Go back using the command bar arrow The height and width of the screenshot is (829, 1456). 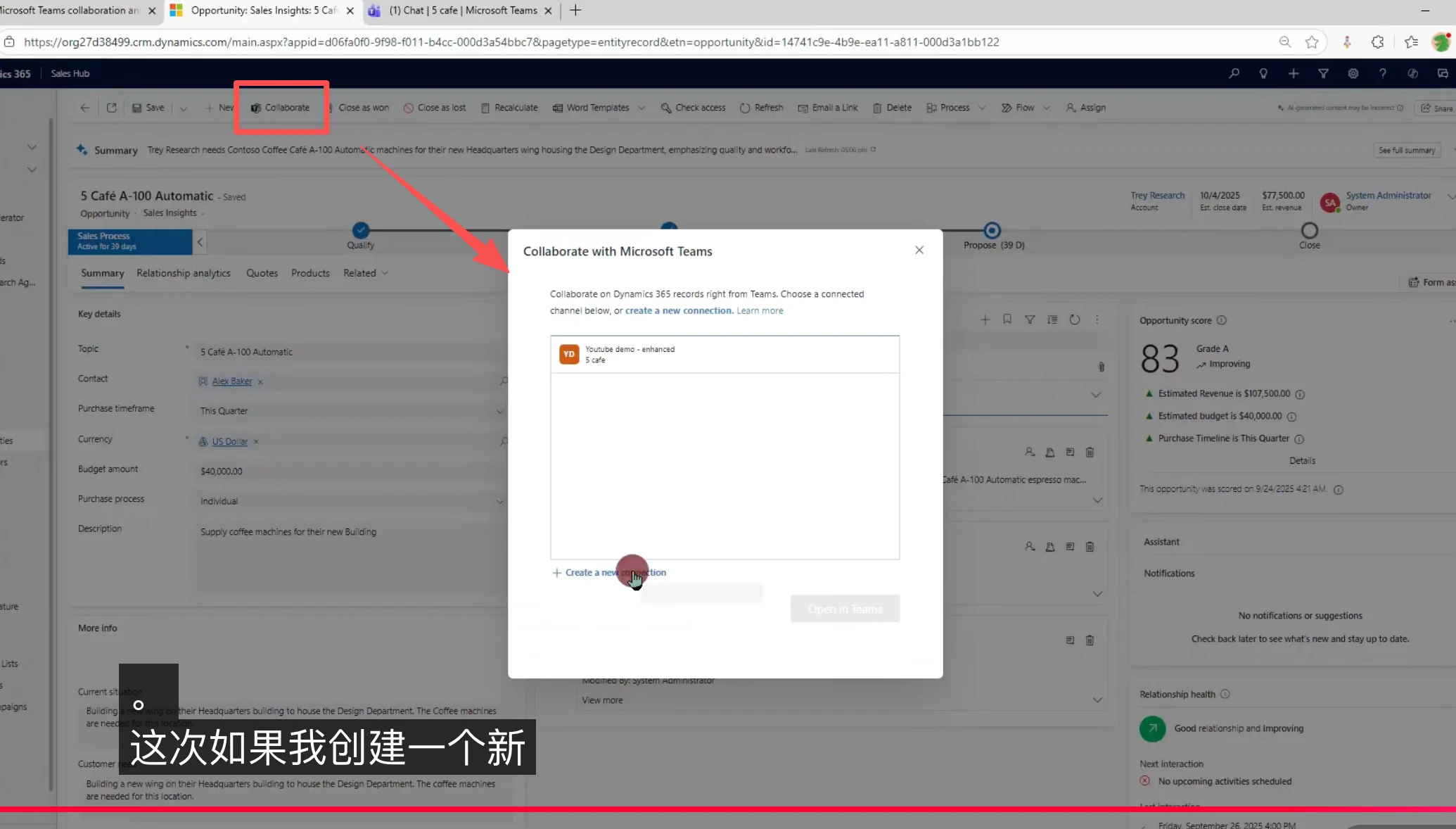pyautogui.click(x=85, y=108)
